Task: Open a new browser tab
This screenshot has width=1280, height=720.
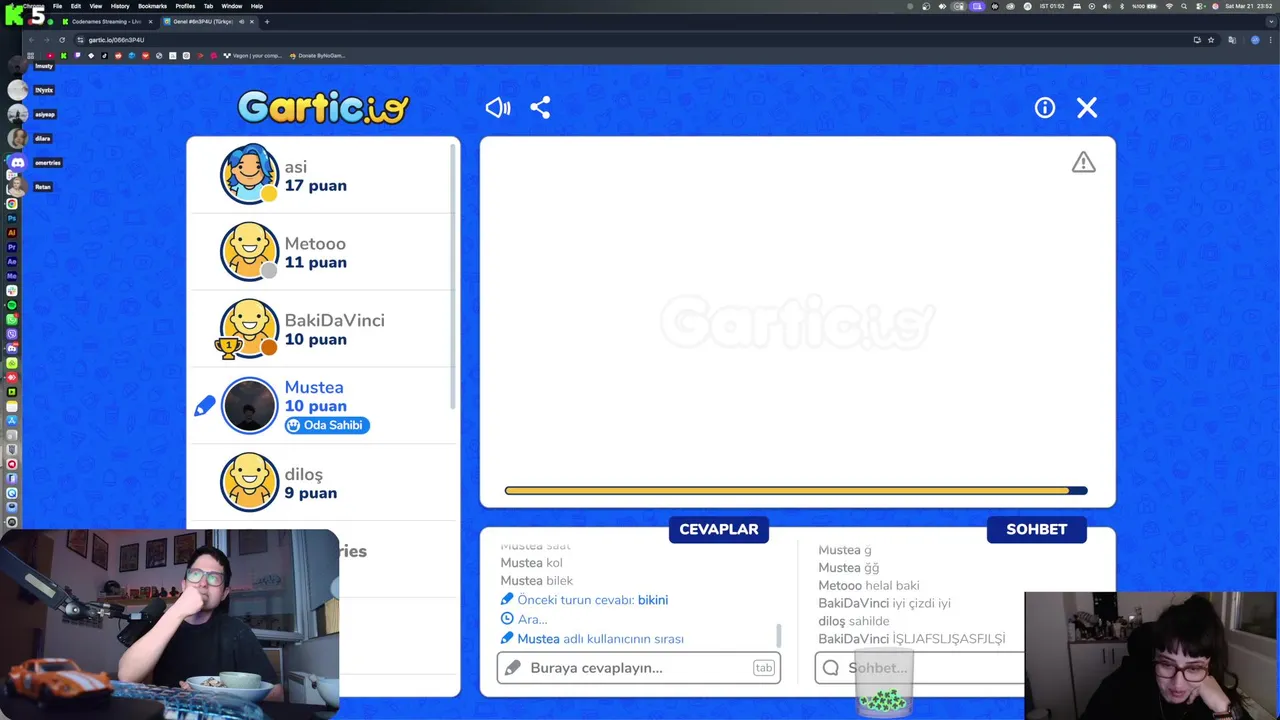Action: 267,21
